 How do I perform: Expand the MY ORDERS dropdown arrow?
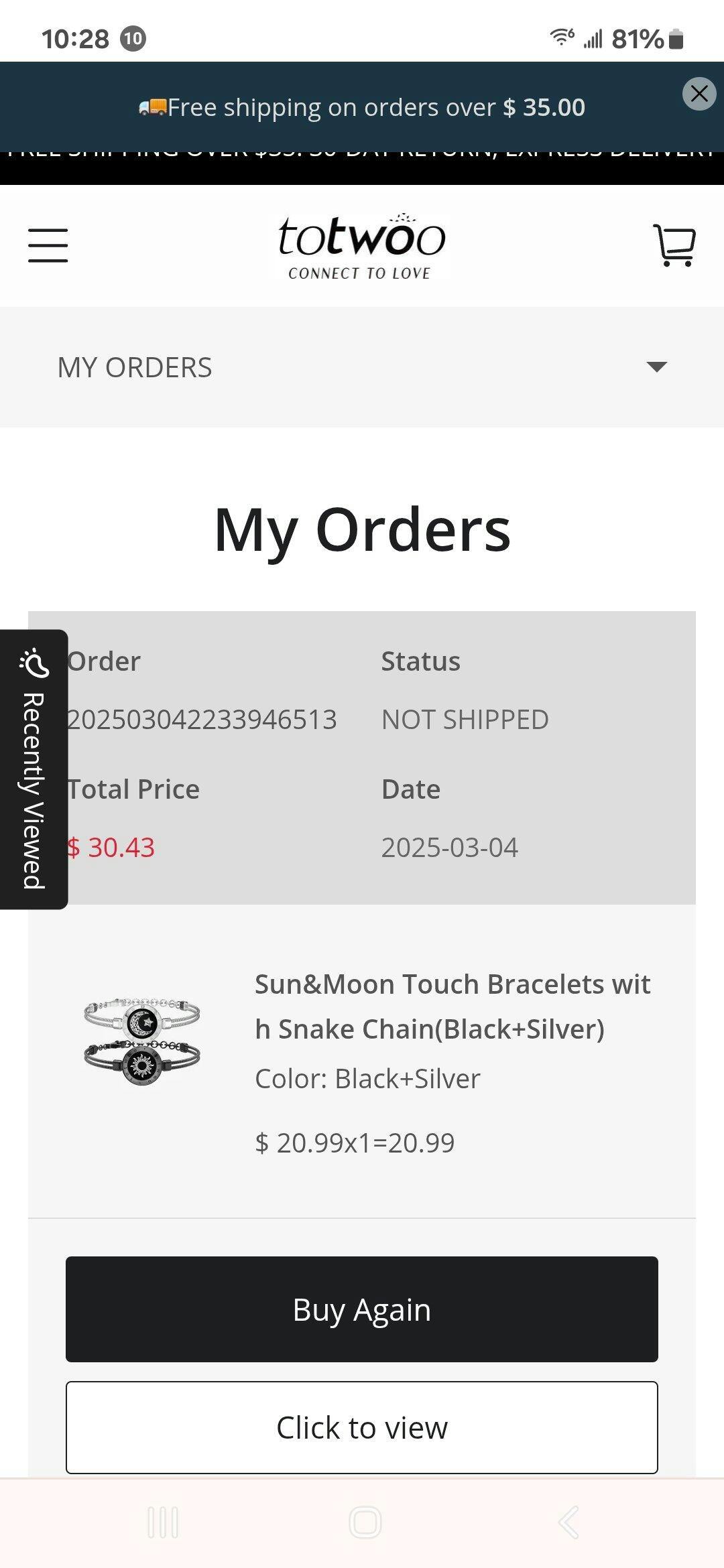[656, 367]
